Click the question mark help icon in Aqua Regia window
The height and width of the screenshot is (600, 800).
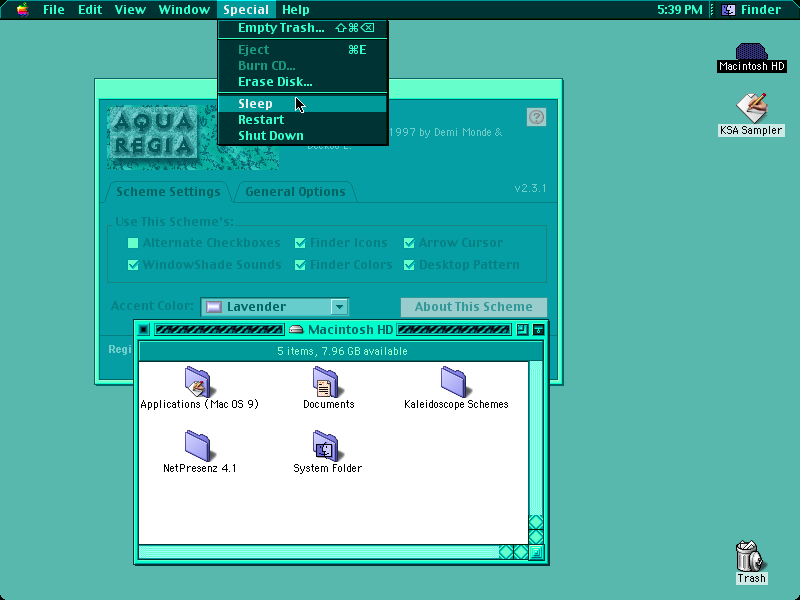(x=536, y=117)
